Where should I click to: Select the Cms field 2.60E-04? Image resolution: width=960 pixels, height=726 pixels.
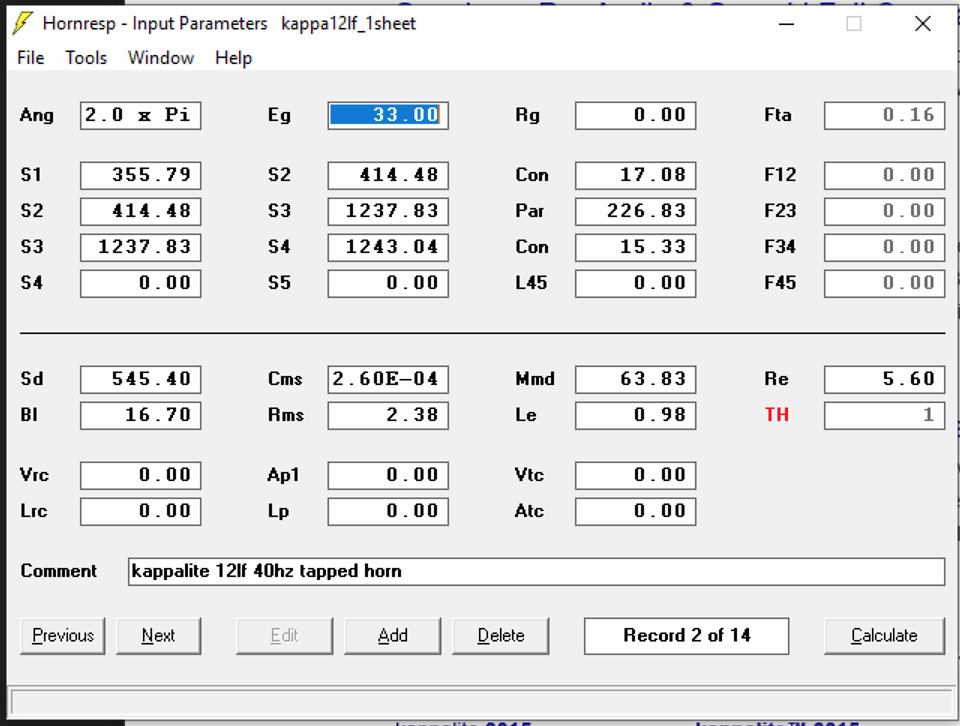click(388, 380)
